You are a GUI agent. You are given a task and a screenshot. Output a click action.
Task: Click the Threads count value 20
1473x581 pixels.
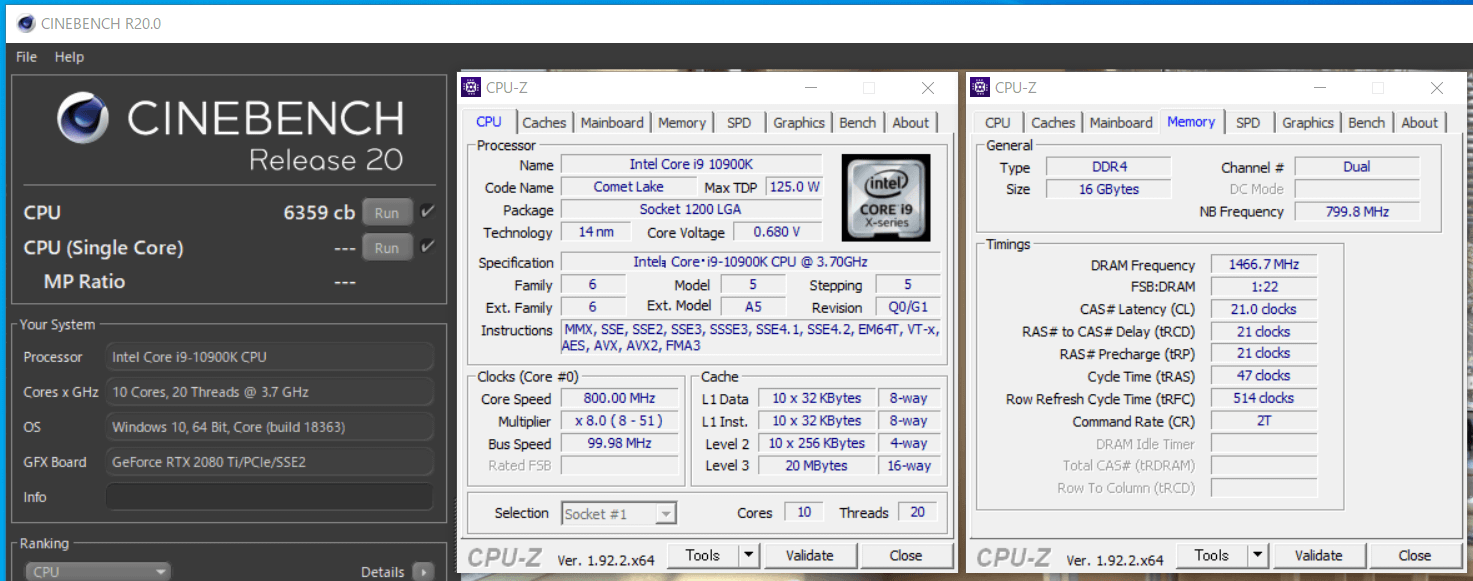click(x=917, y=512)
